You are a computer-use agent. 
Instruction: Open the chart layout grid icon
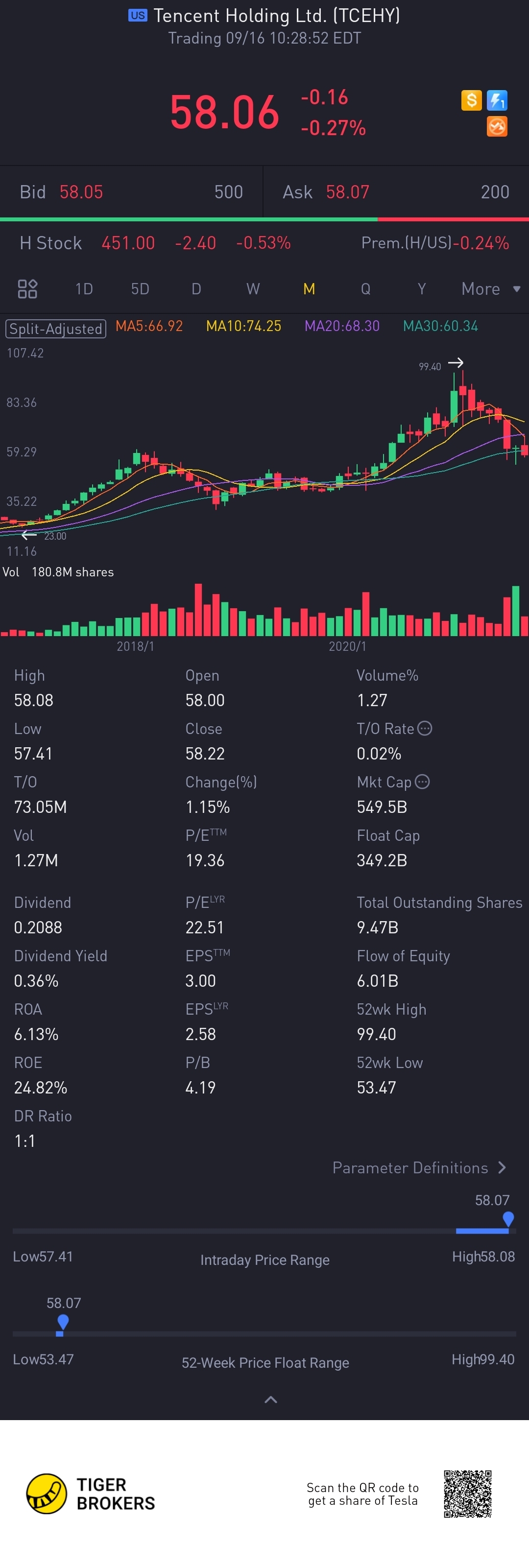[27, 288]
